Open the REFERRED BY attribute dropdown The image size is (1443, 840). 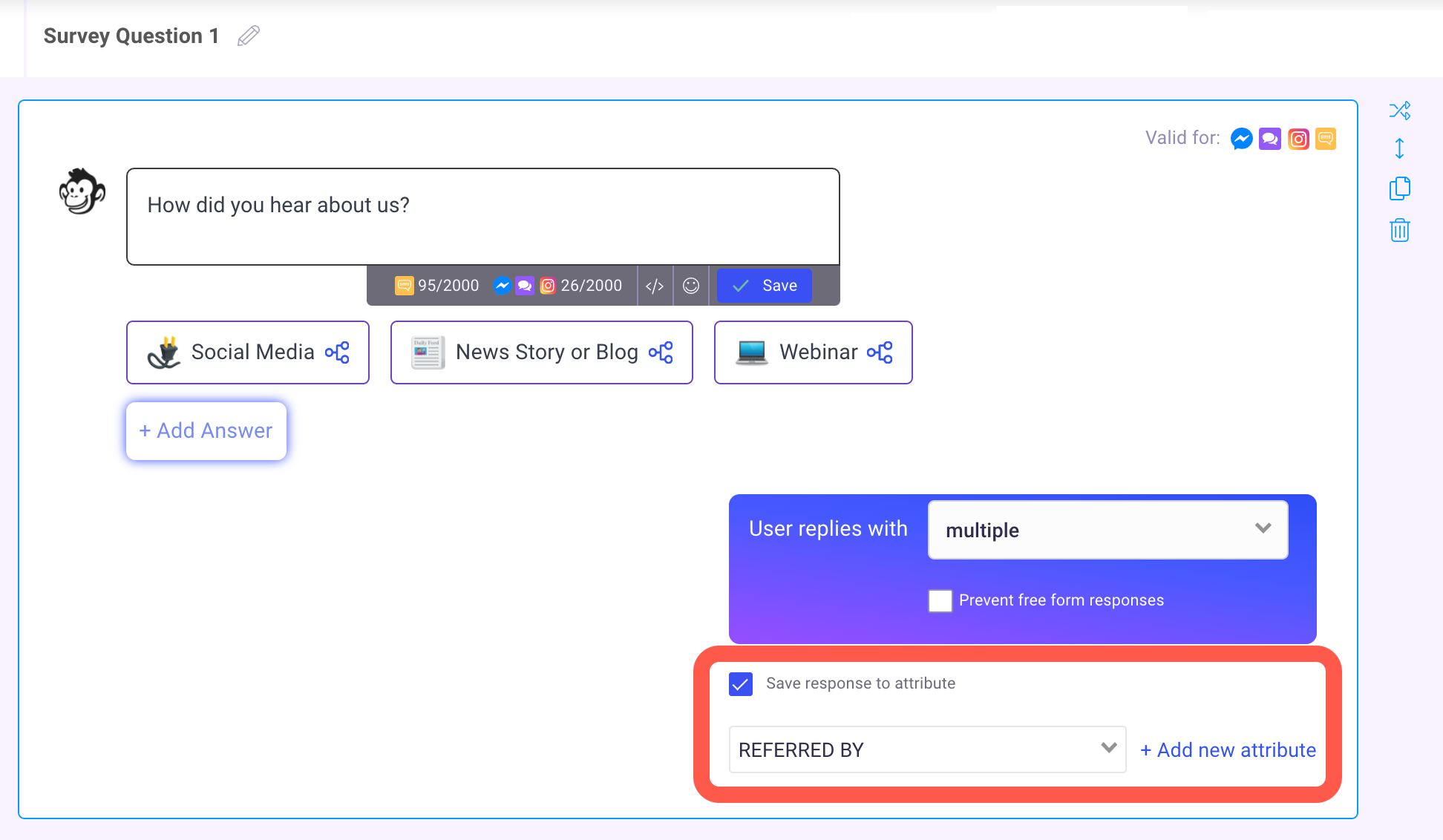[928, 750]
